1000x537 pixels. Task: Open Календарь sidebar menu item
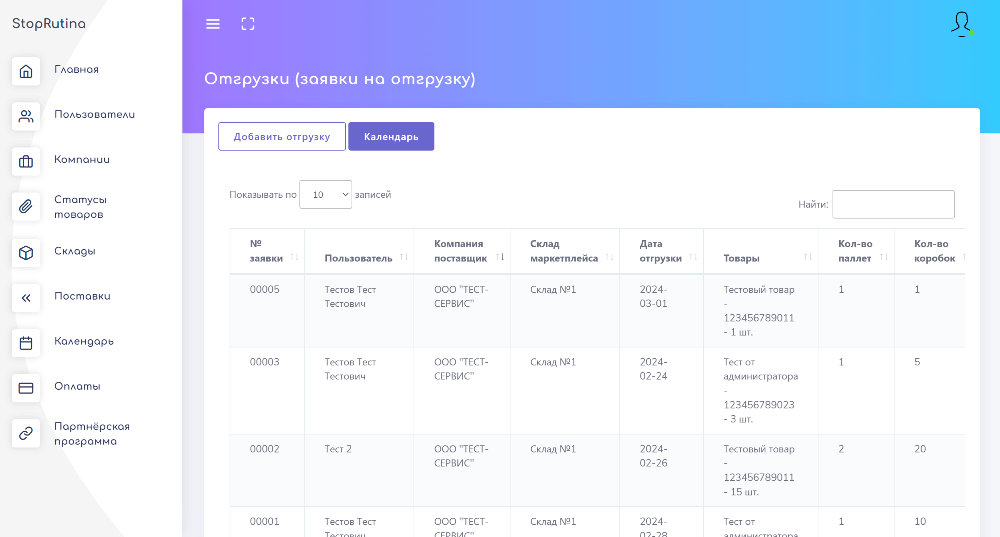[84, 342]
